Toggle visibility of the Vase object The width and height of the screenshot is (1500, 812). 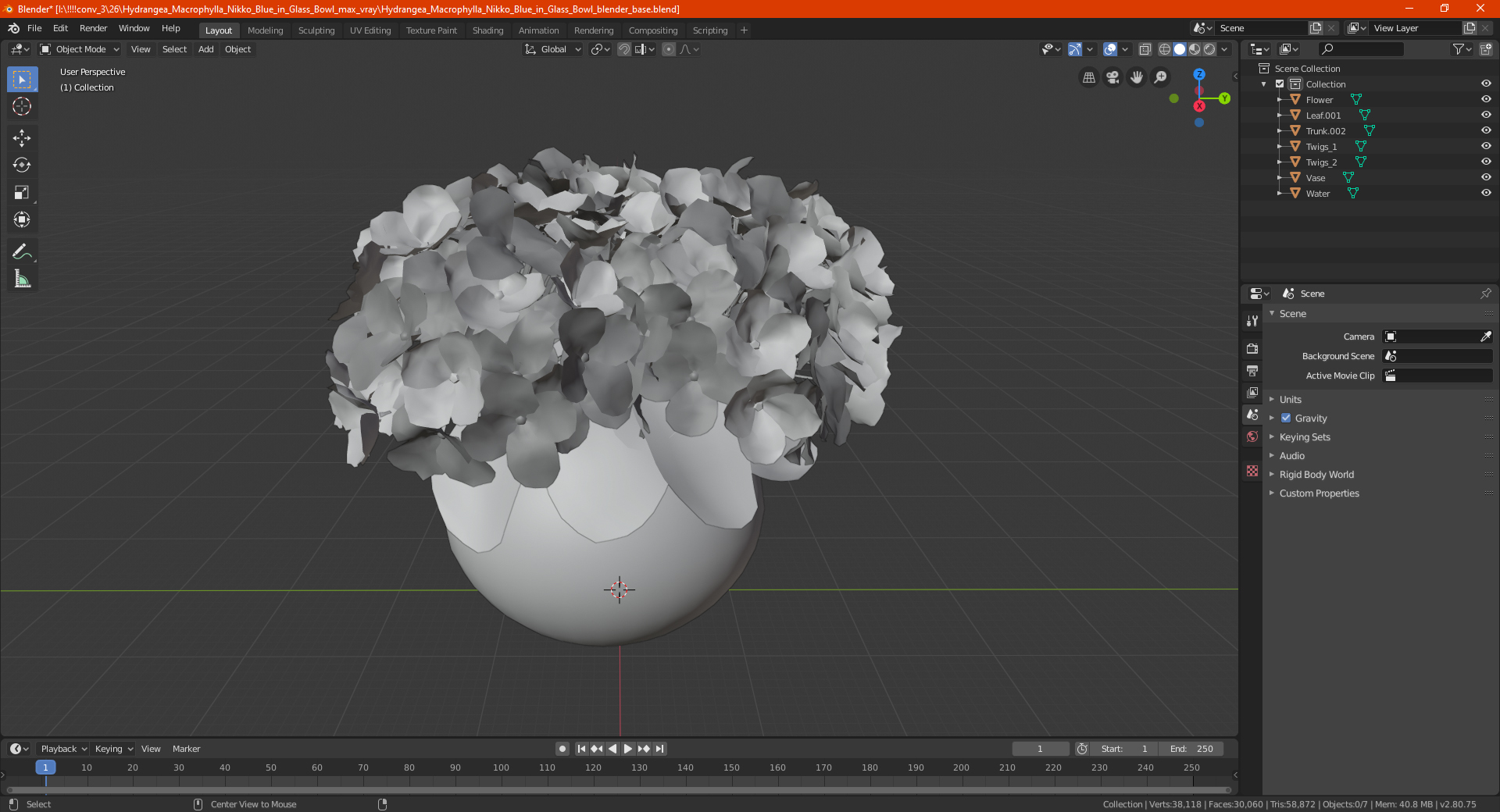click(1486, 177)
